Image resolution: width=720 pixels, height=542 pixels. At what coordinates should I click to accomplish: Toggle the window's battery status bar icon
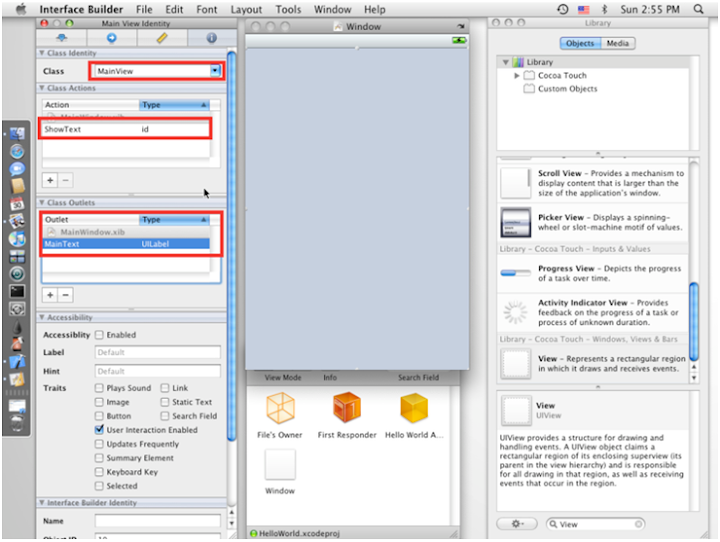(x=459, y=40)
